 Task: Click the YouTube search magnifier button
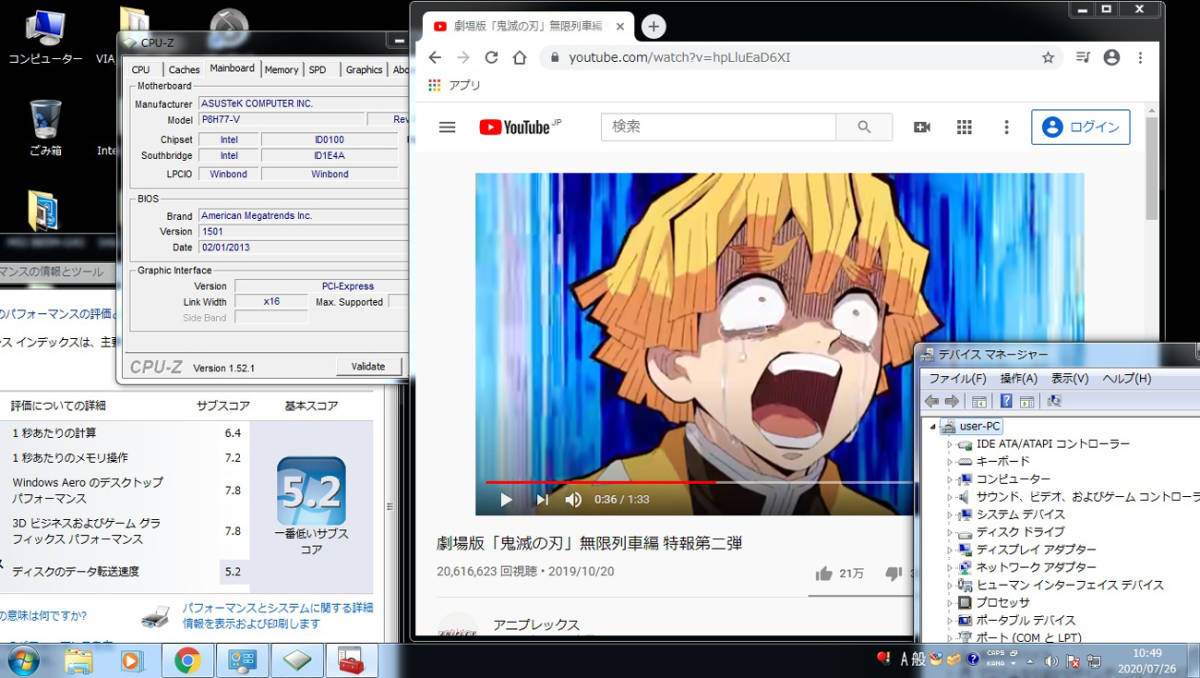tap(864, 127)
